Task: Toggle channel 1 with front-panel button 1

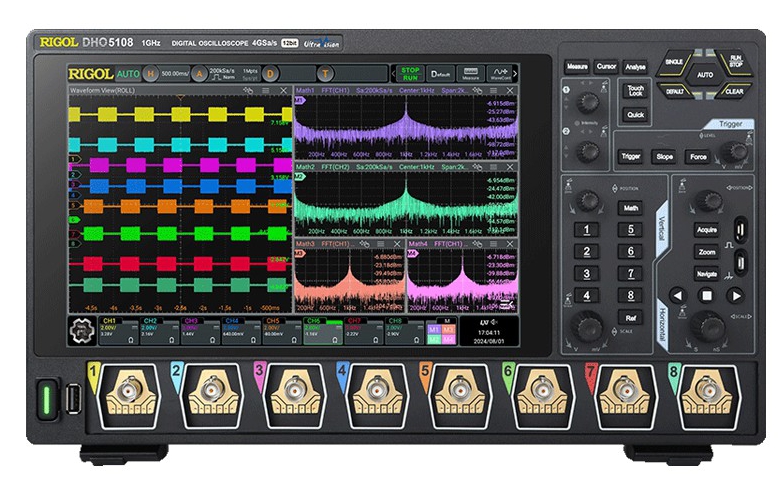Action: coord(586,230)
